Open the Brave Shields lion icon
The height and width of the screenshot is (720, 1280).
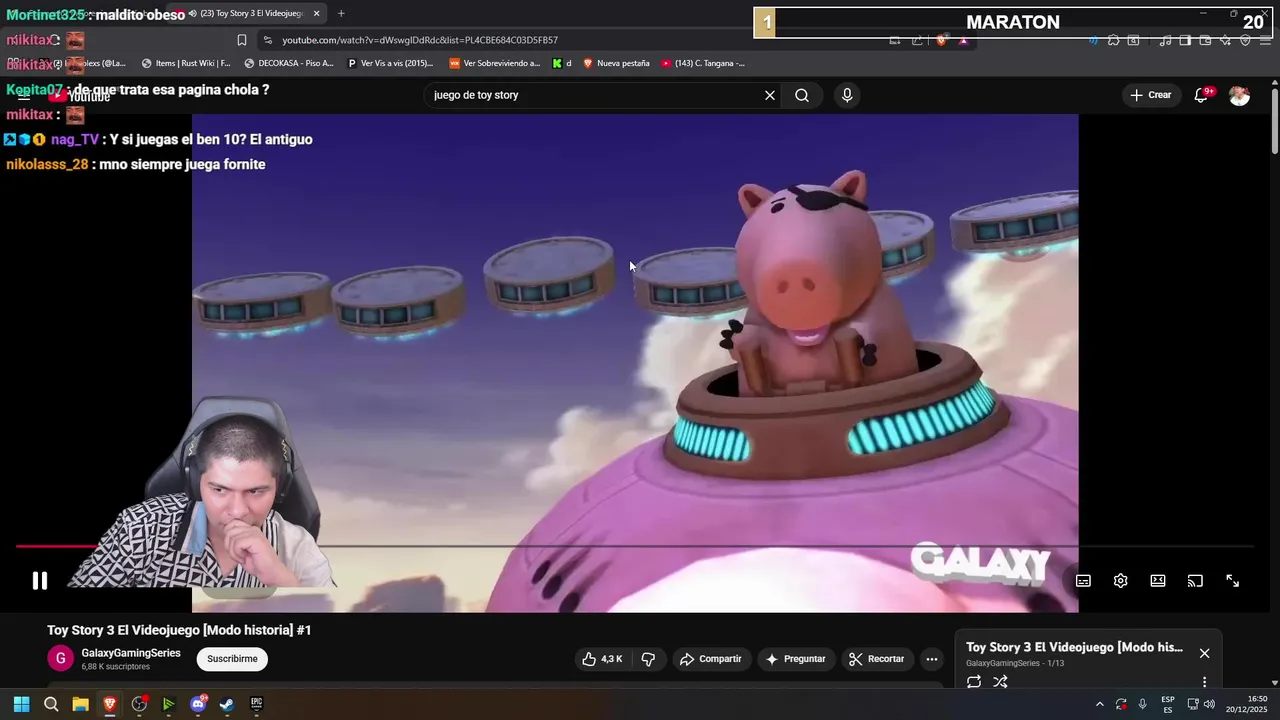click(941, 40)
